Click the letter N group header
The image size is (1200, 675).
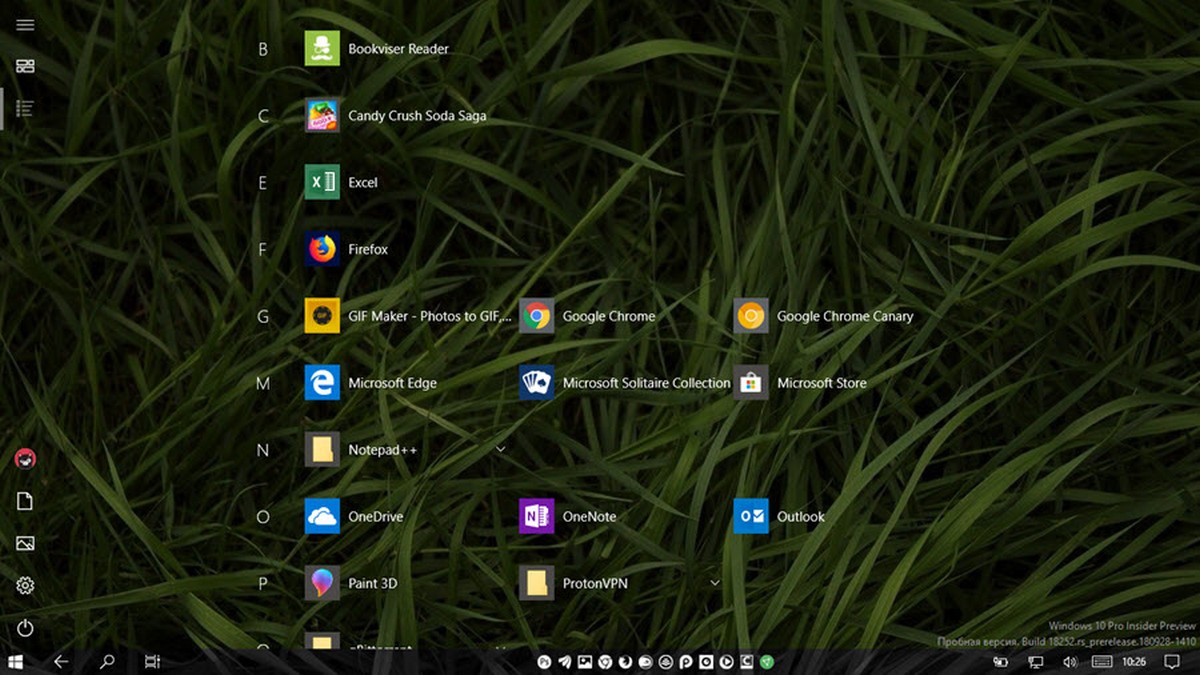[263, 450]
